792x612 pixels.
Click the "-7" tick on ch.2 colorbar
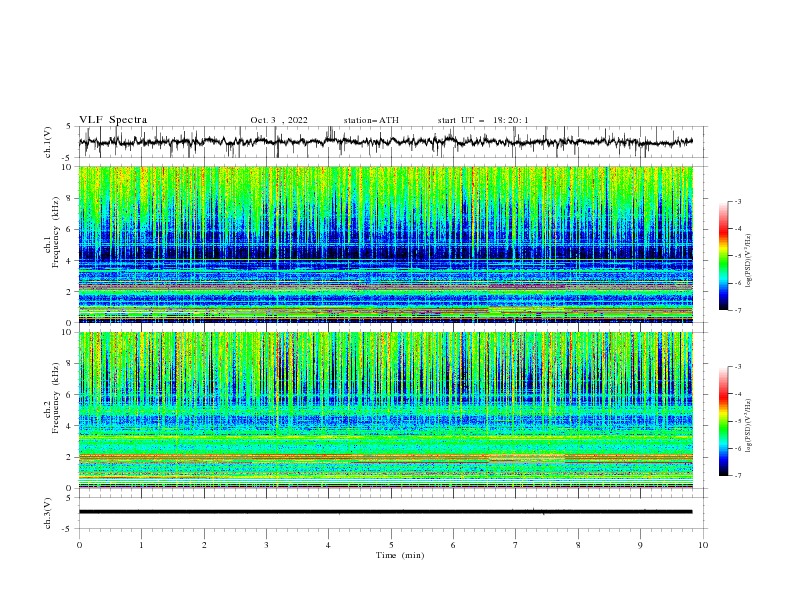pyautogui.click(x=738, y=476)
